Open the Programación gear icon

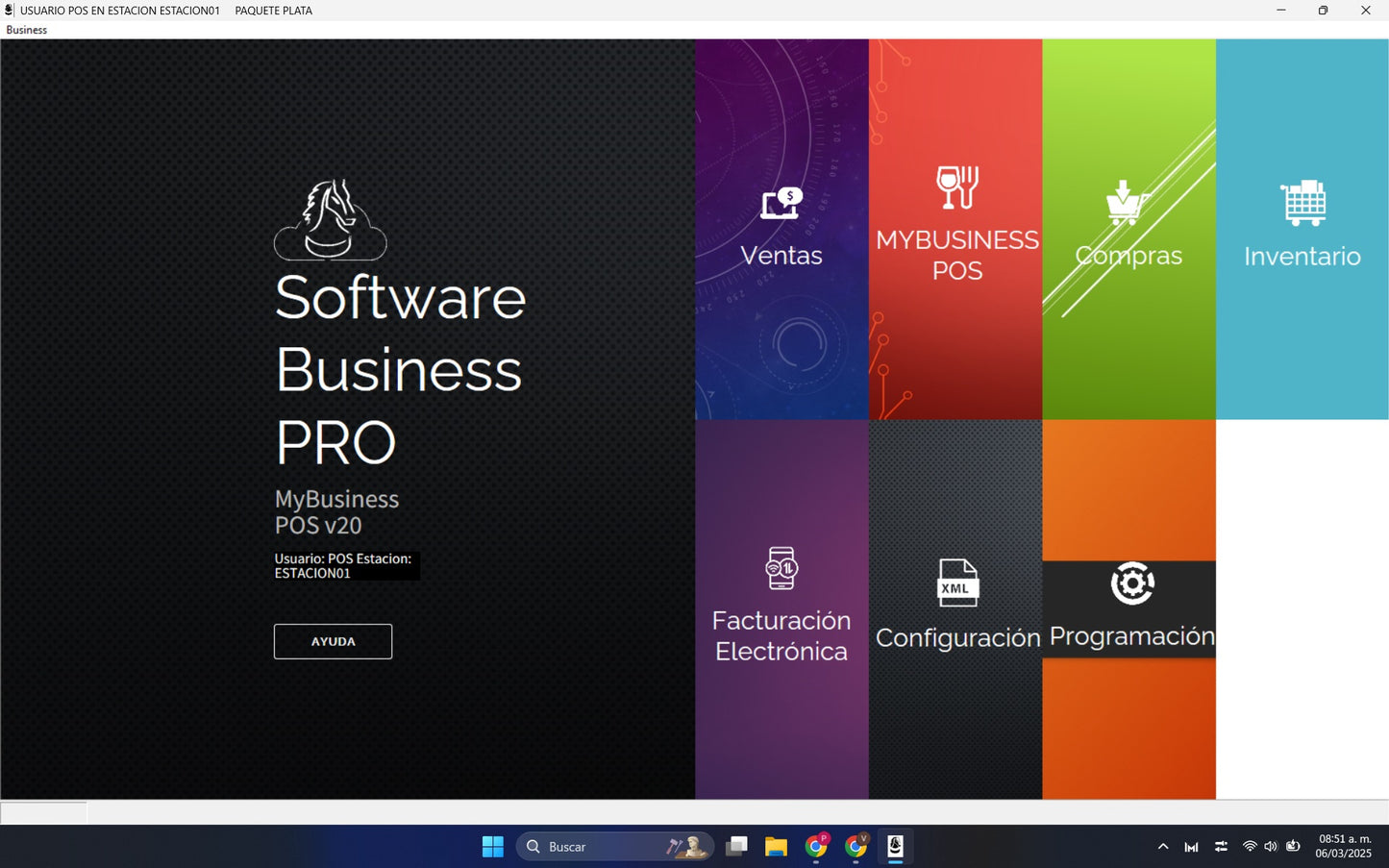[x=1132, y=583]
